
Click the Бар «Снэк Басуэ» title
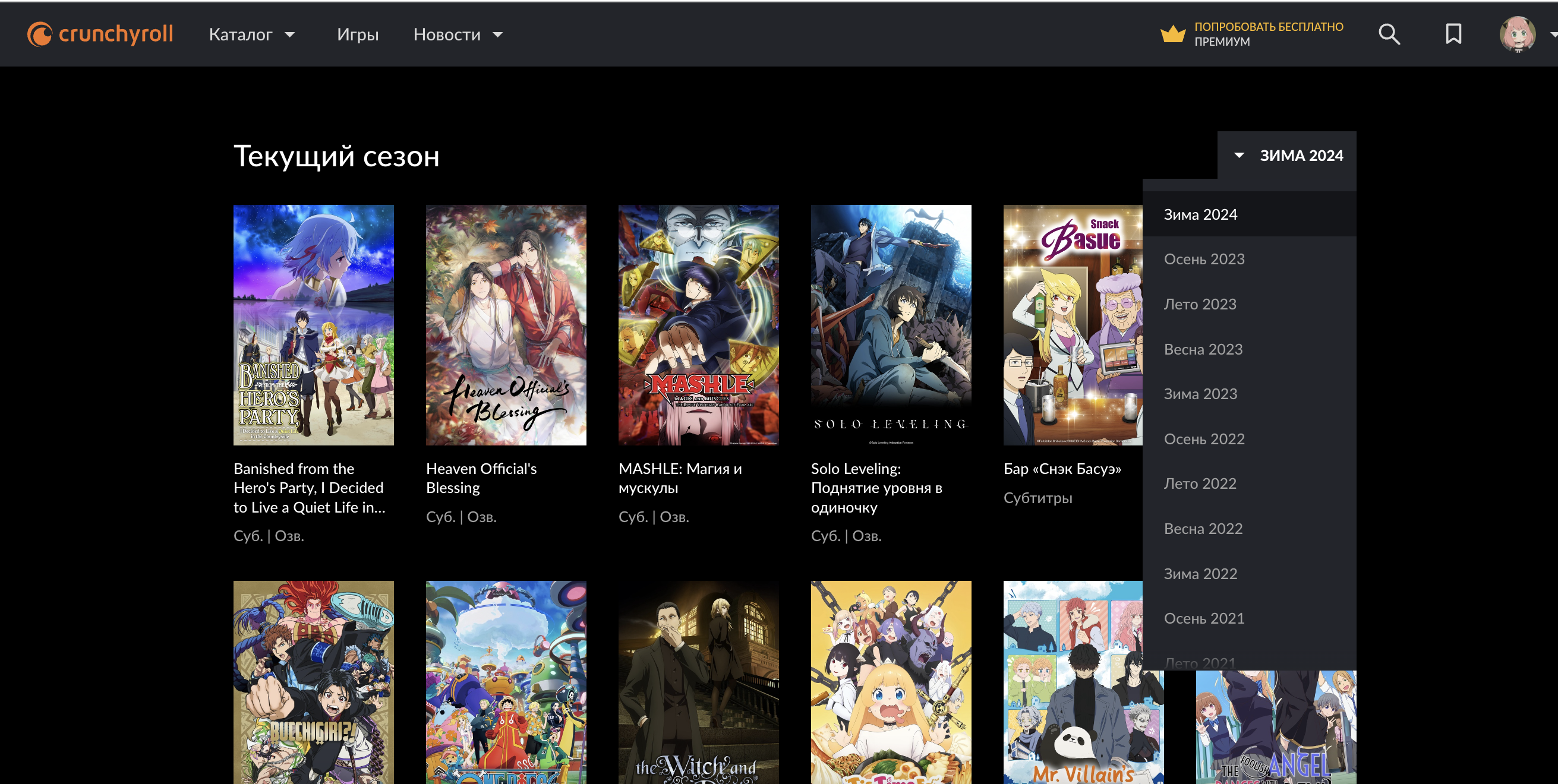point(1062,469)
